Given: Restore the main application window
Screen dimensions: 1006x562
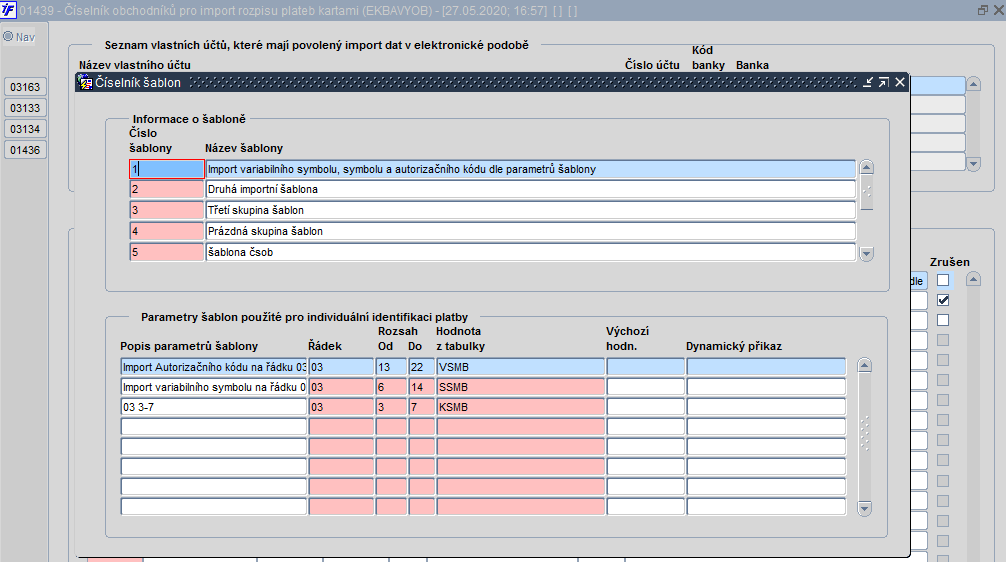Looking at the screenshot, I should click(983, 10).
